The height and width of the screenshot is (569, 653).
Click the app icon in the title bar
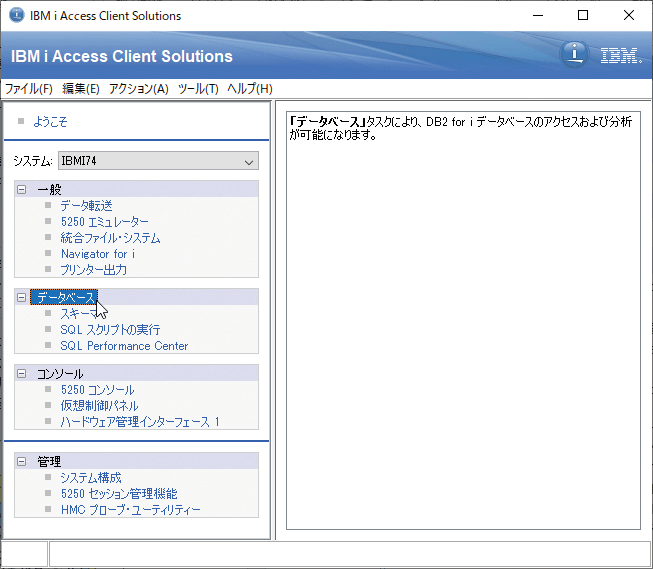click(x=16, y=15)
